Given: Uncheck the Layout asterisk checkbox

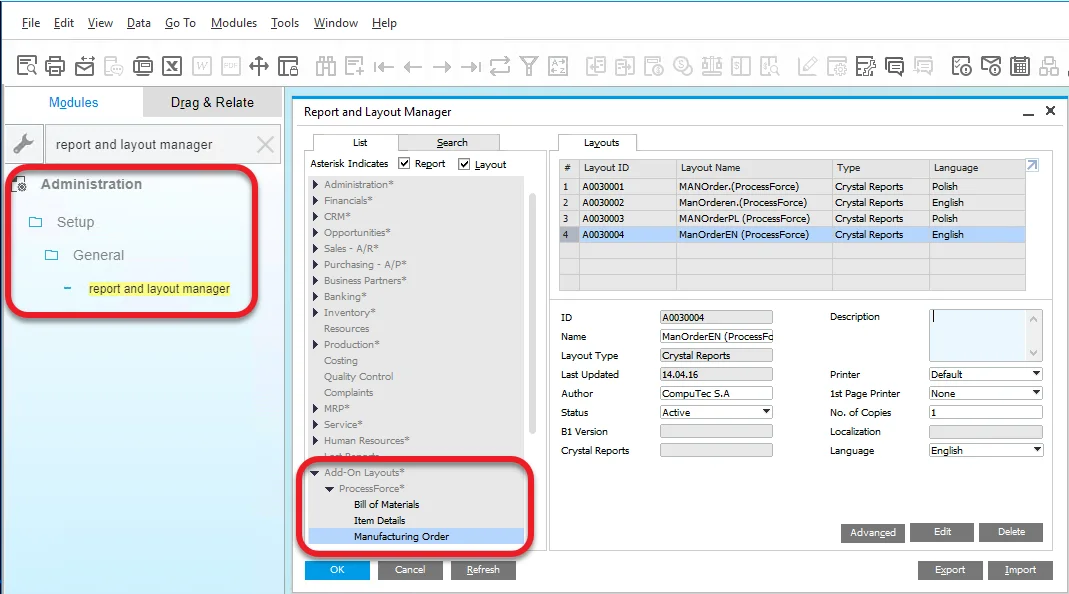Looking at the screenshot, I should pyautogui.click(x=465, y=164).
